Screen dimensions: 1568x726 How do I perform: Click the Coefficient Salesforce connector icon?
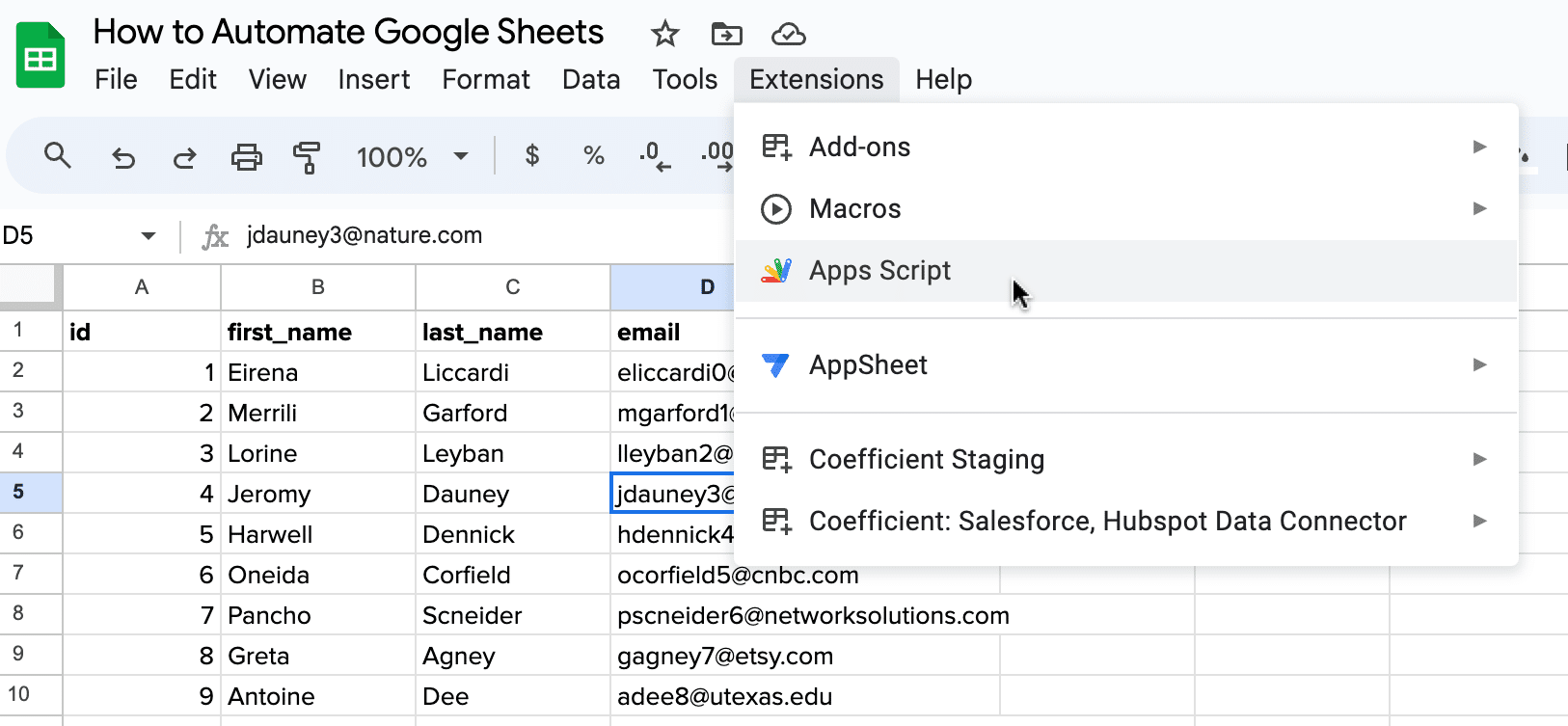tap(776, 521)
